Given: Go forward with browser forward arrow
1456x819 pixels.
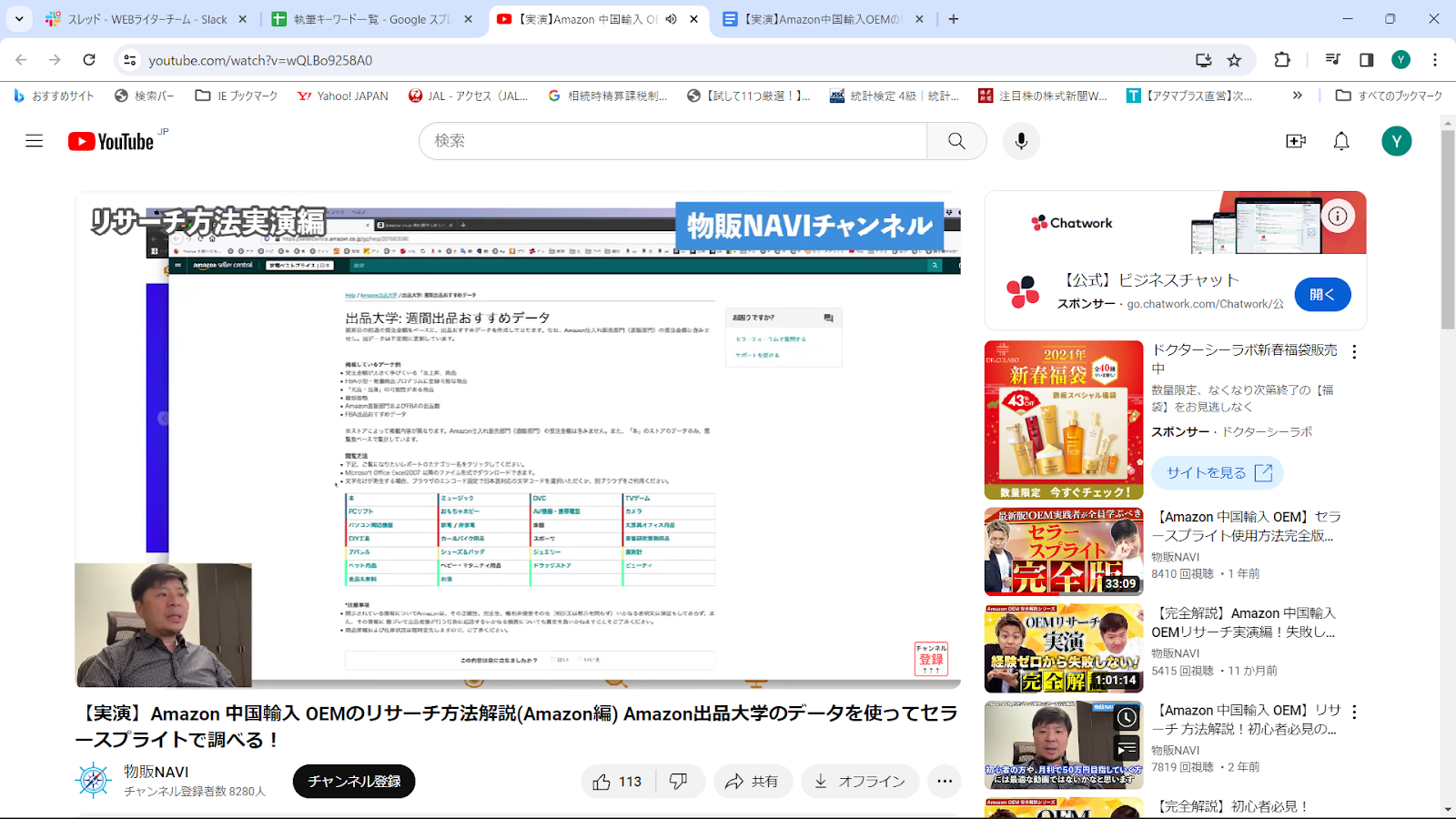Looking at the screenshot, I should 56,60.
